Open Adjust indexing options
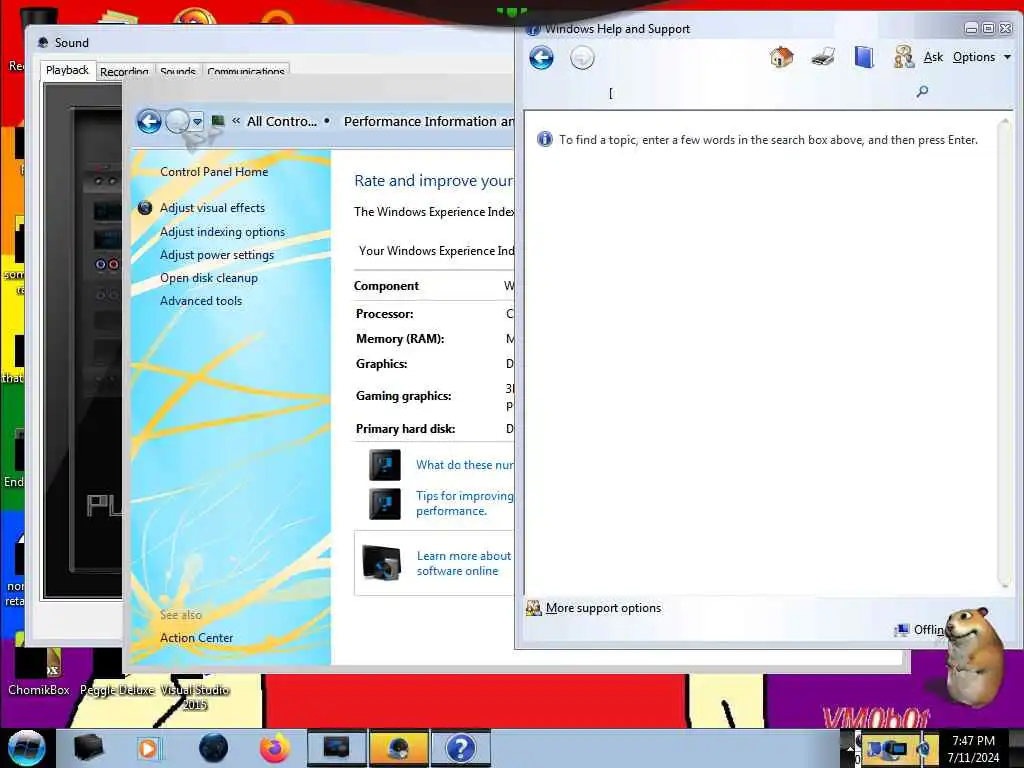 click(223, 232)
